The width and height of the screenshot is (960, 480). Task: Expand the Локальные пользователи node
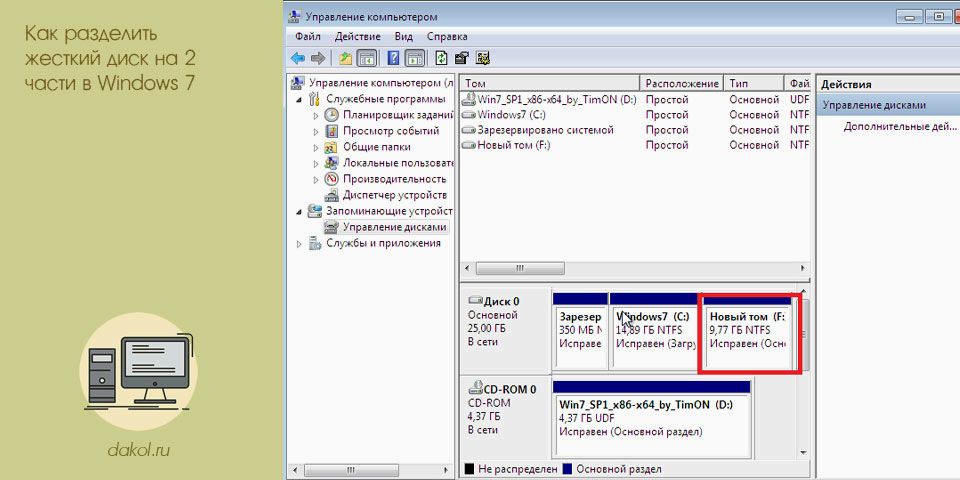pos(316,163)
